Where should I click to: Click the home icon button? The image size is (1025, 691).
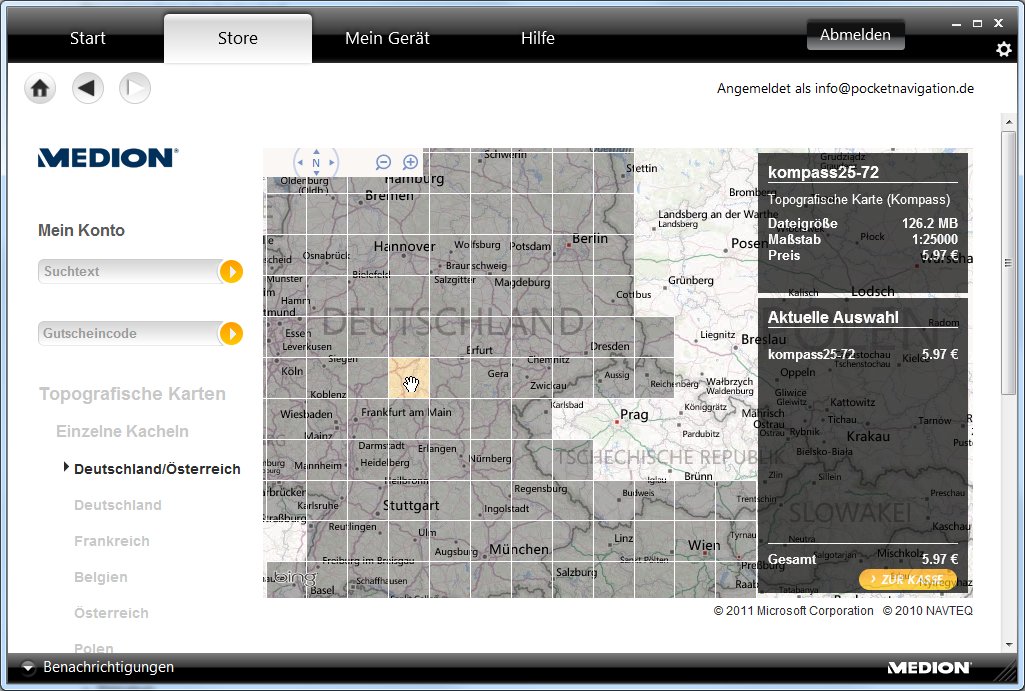[40, 89]
